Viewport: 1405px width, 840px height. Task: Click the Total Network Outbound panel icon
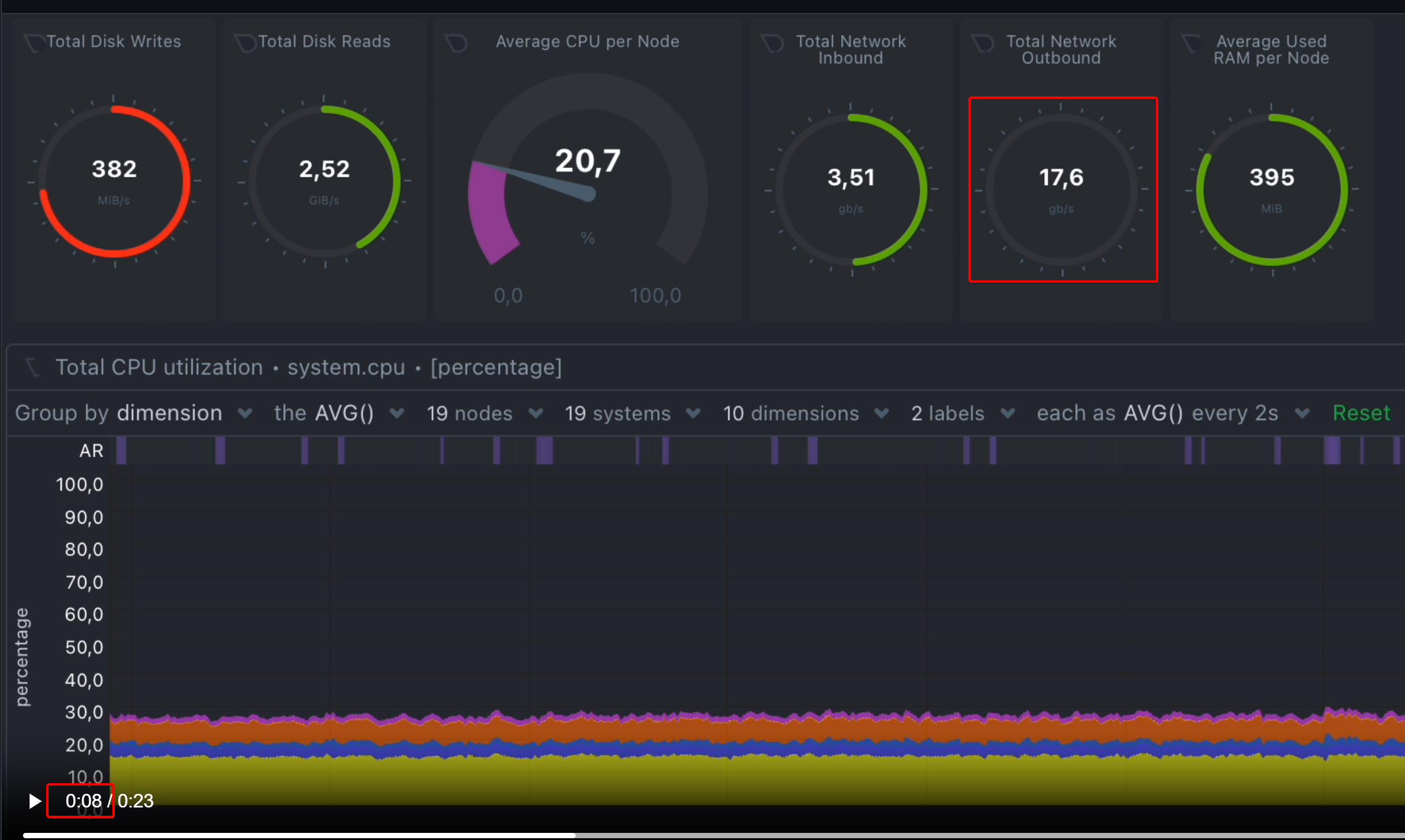pos(983,43)
